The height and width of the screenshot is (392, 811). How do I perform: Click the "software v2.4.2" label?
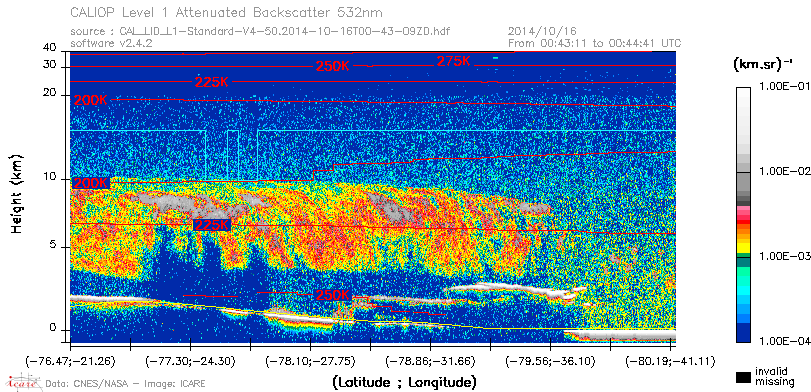pos(111,43)
